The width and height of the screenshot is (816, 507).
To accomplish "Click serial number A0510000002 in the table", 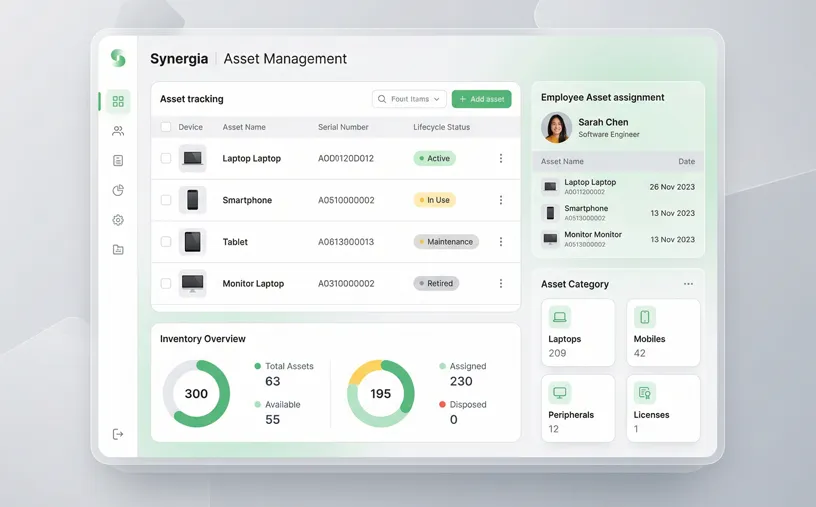I will tap(346, 200).
